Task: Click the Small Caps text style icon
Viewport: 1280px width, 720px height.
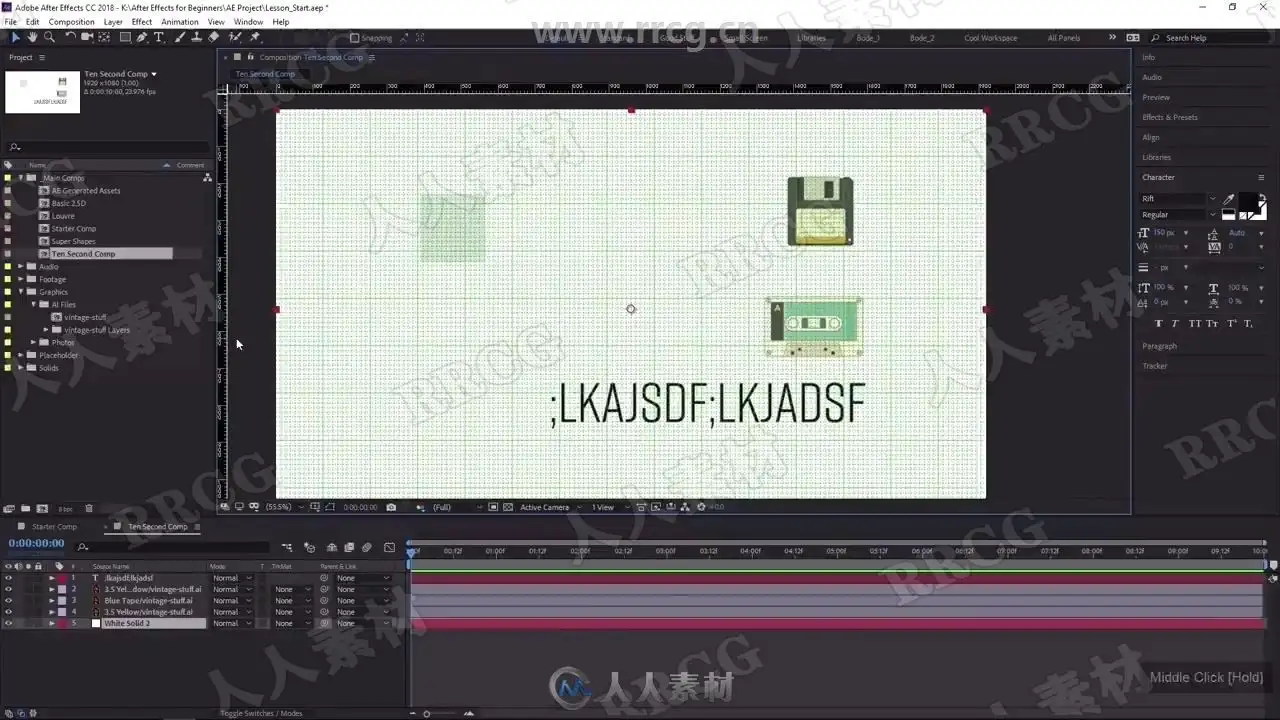Action: [x=1212, y=324]
